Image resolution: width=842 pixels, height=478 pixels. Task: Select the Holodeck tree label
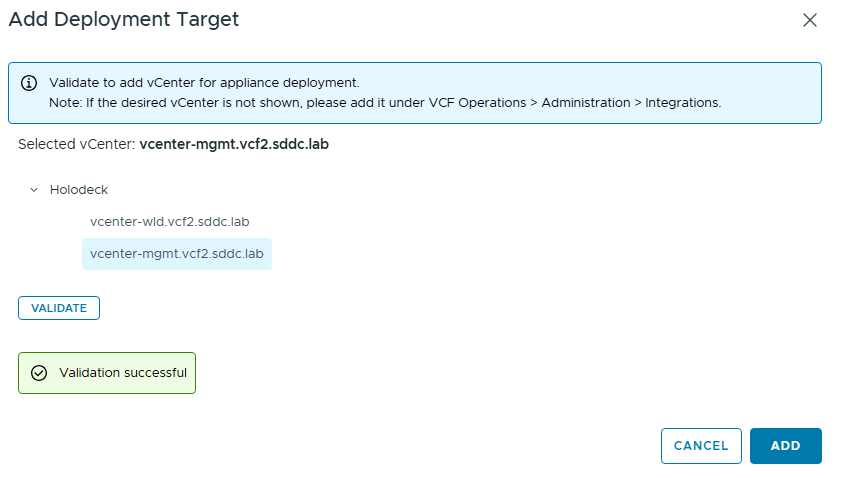point(78,190)
